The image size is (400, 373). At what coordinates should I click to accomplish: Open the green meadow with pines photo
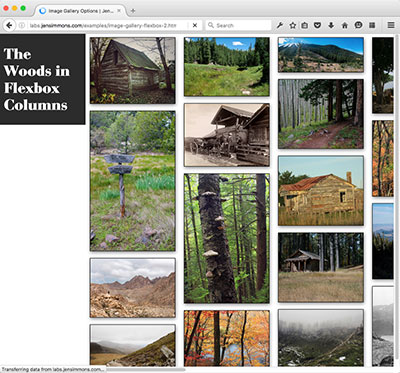pyautogui.click(x=227, y=67)
